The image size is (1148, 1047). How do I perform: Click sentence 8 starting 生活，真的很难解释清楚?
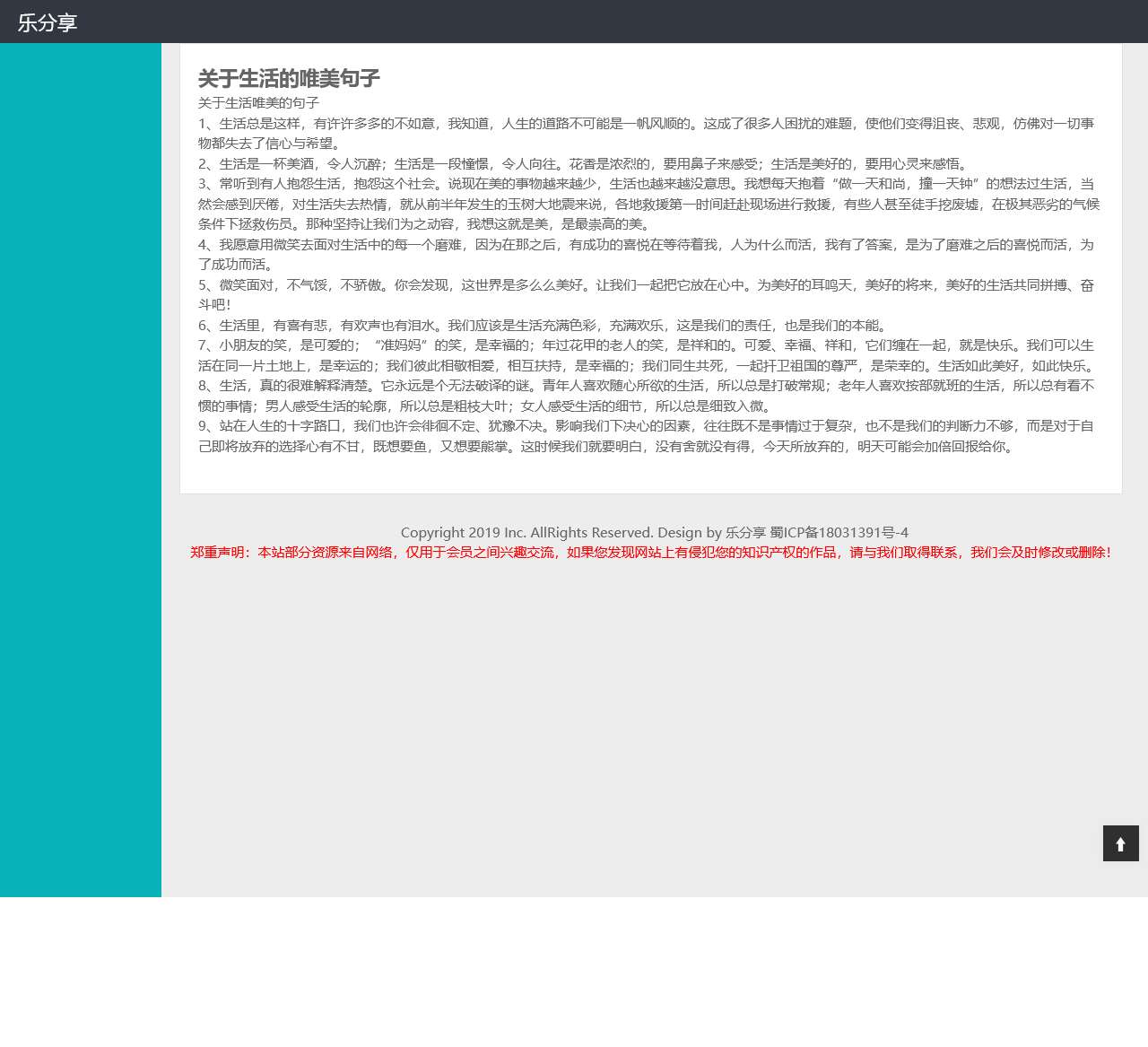tap(646, 396)
